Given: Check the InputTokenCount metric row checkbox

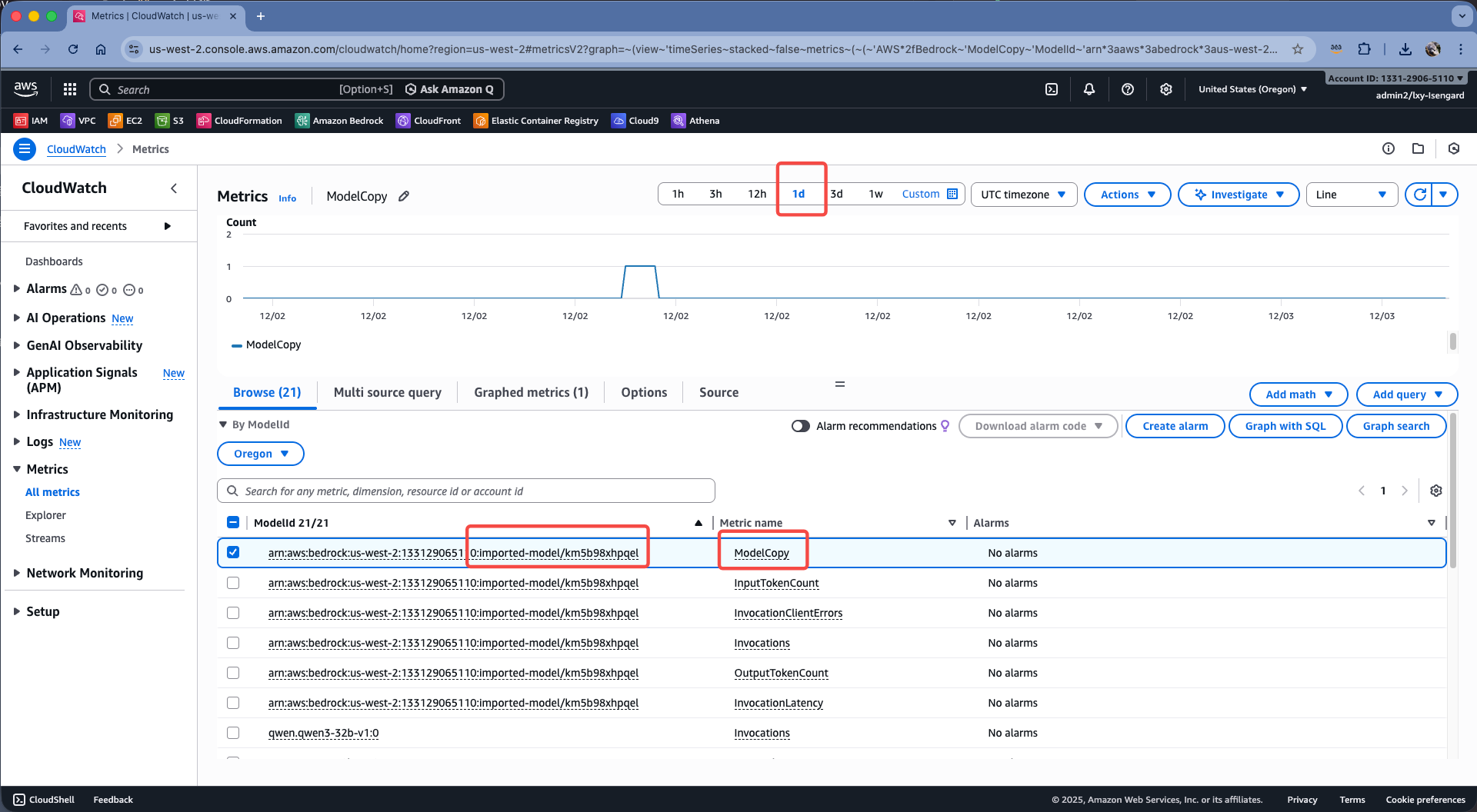Looking at the screenshot, I should (233, 583).
